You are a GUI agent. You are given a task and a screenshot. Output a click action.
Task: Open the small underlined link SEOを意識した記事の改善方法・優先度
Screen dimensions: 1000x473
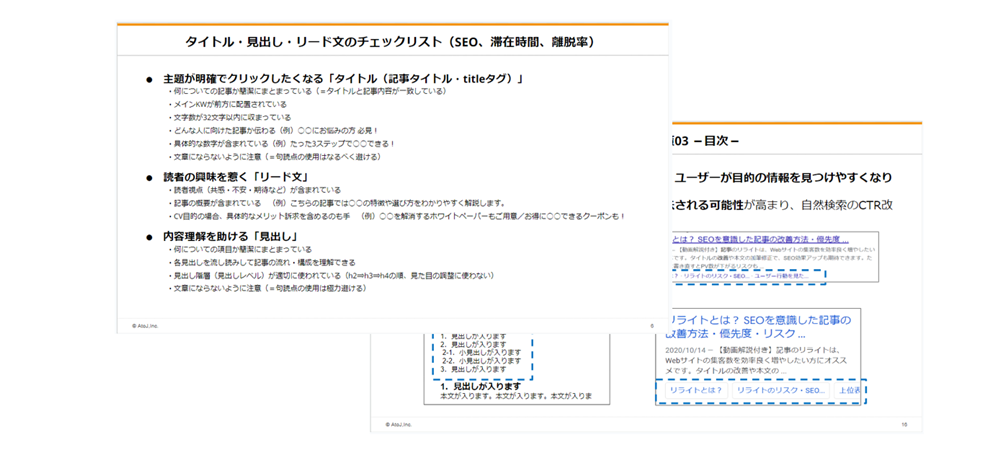point(760,240)
